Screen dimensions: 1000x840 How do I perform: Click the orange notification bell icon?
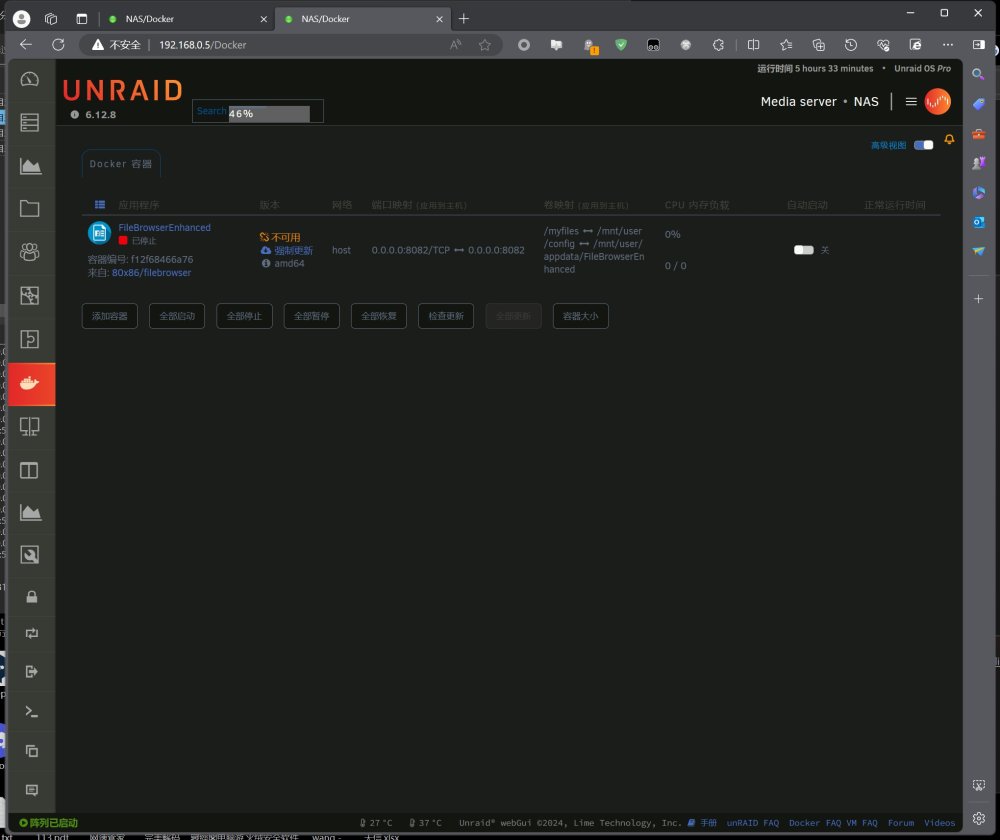(949, 140)
